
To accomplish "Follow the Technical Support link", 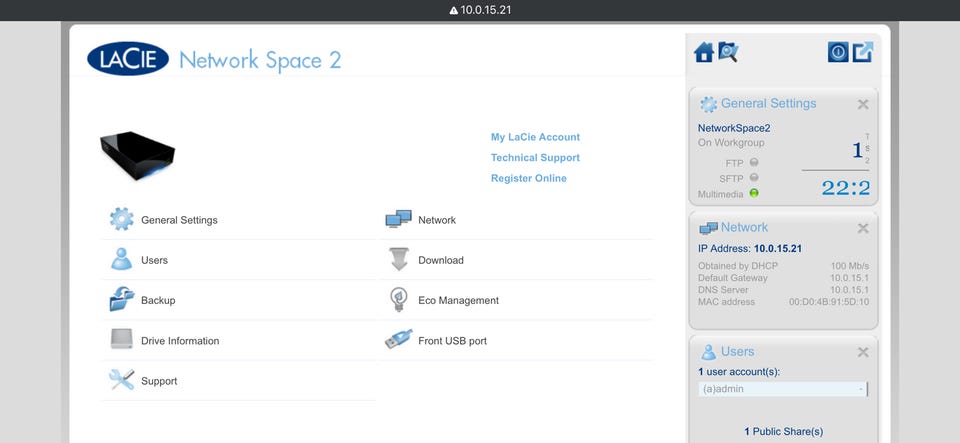I will coord(535,157).
